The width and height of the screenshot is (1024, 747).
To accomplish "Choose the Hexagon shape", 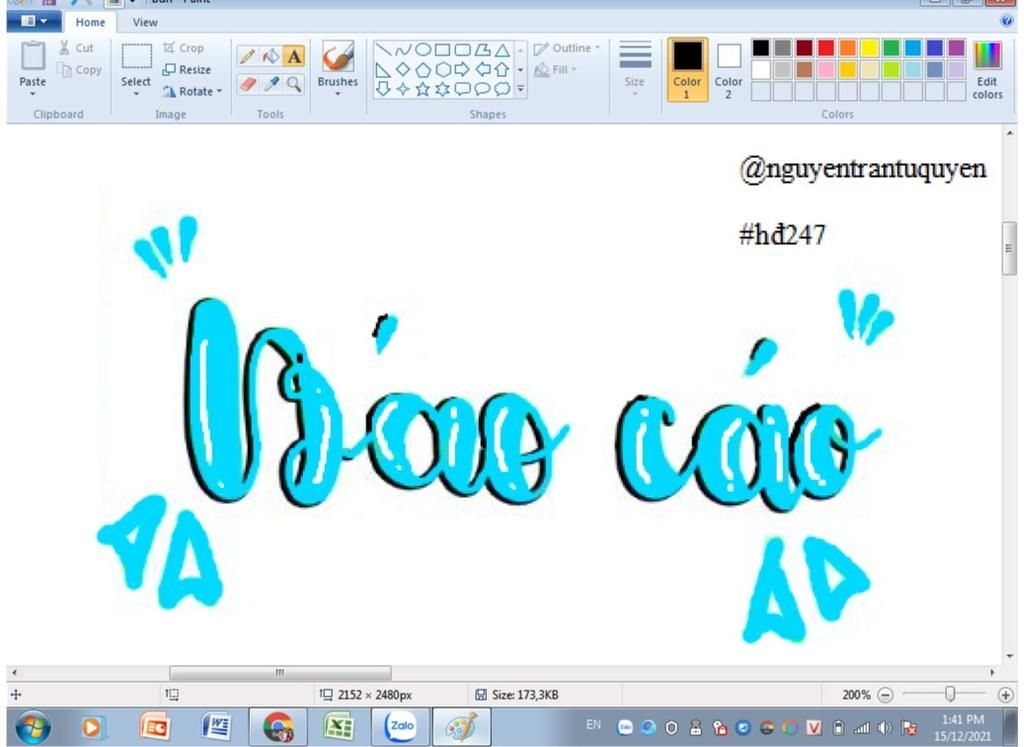I will (x=443, y=69).
